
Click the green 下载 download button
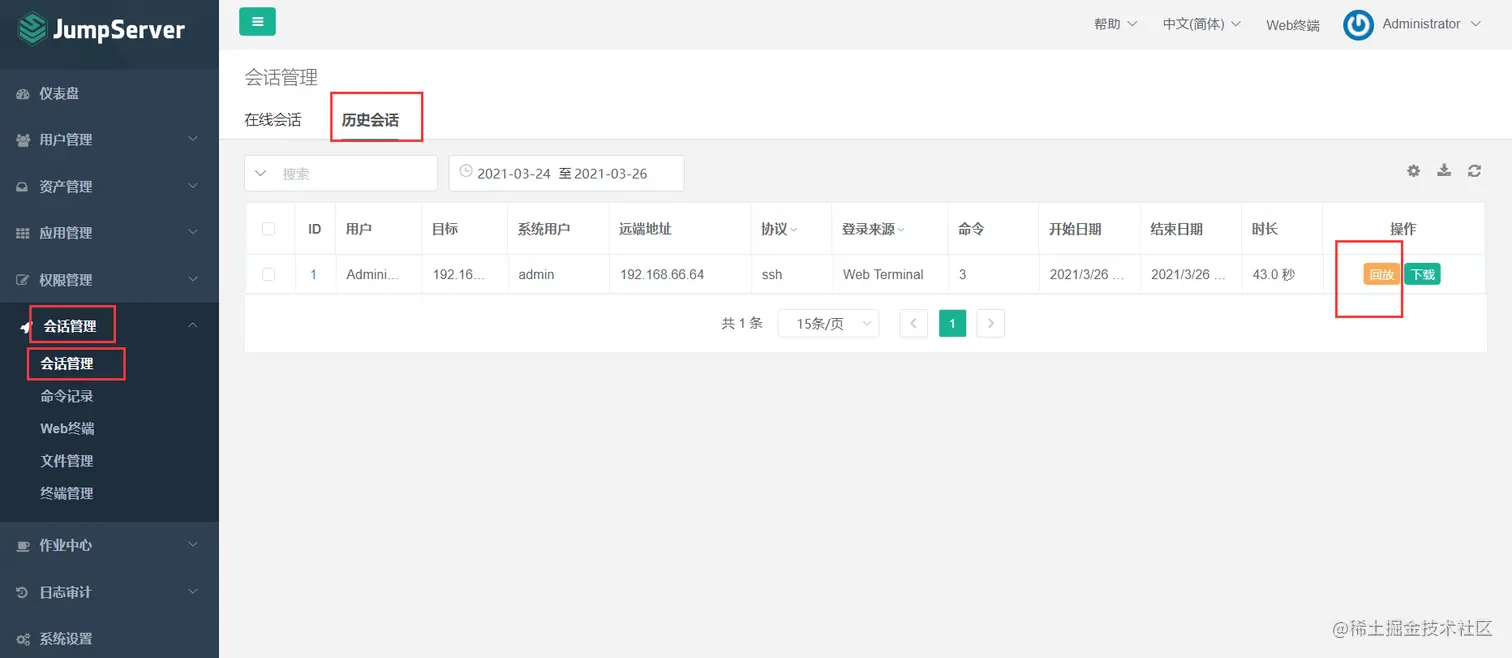1422,274
